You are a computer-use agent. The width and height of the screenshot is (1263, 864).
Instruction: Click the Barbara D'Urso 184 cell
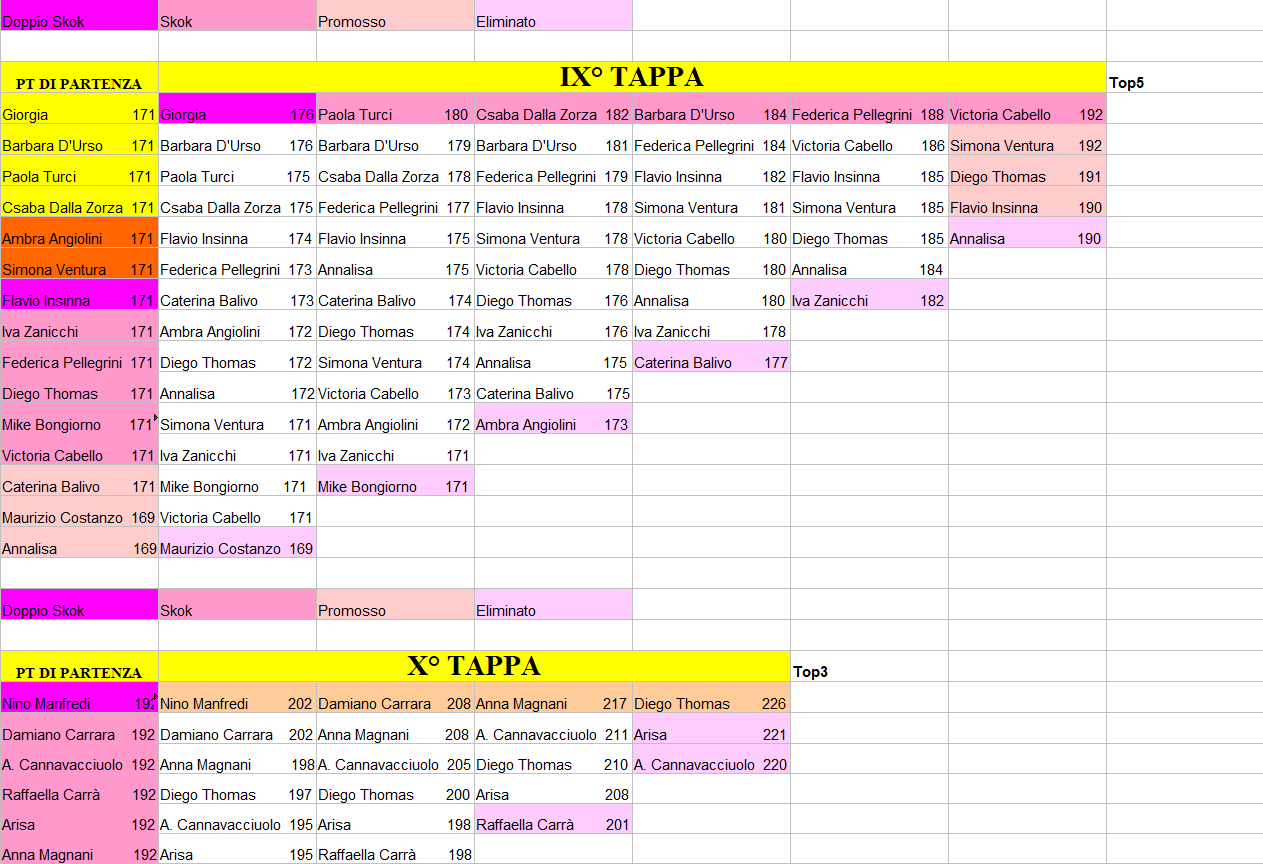click(710, 115)
